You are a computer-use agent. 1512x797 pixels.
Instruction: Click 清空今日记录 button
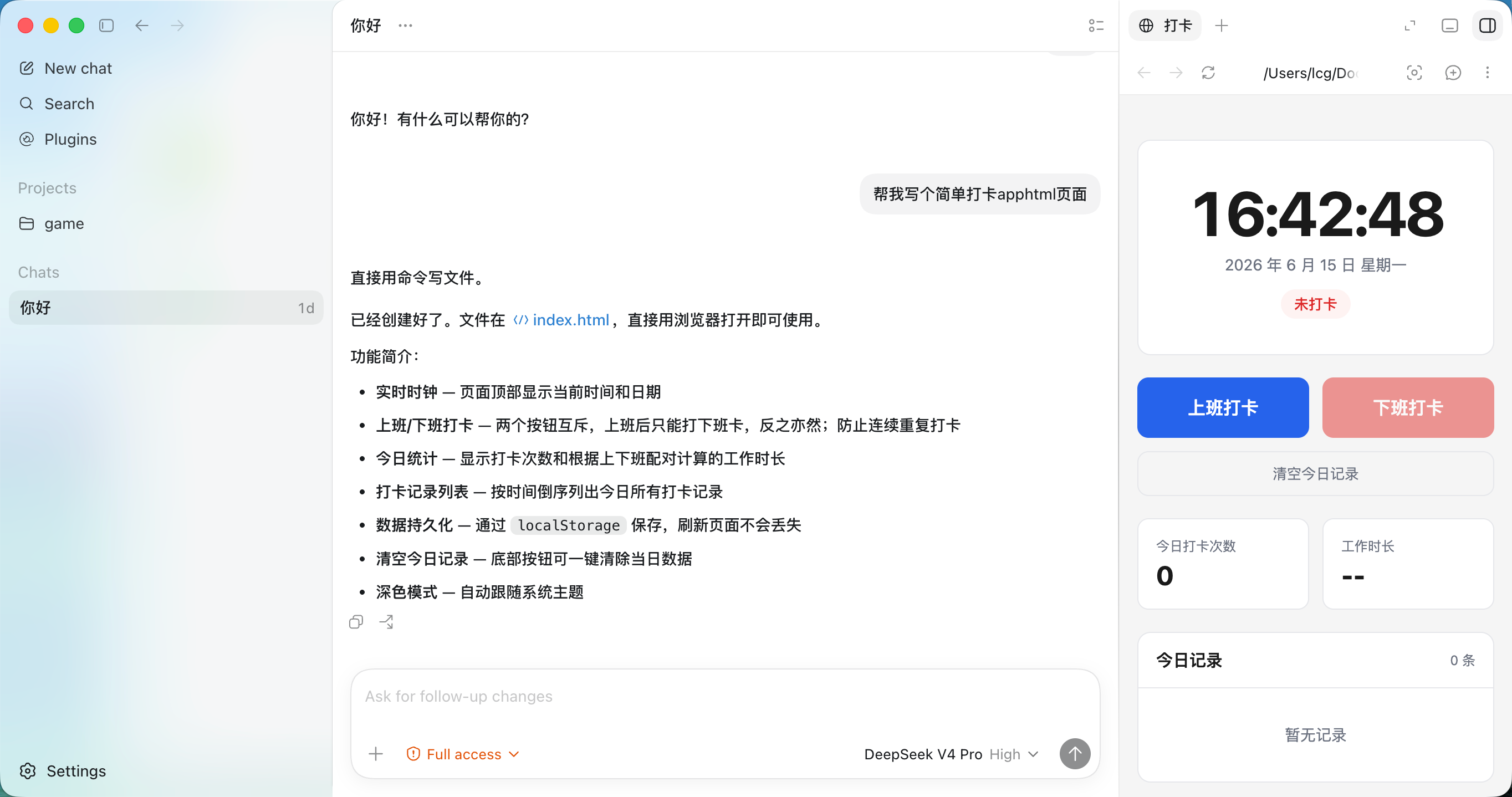1315,473
